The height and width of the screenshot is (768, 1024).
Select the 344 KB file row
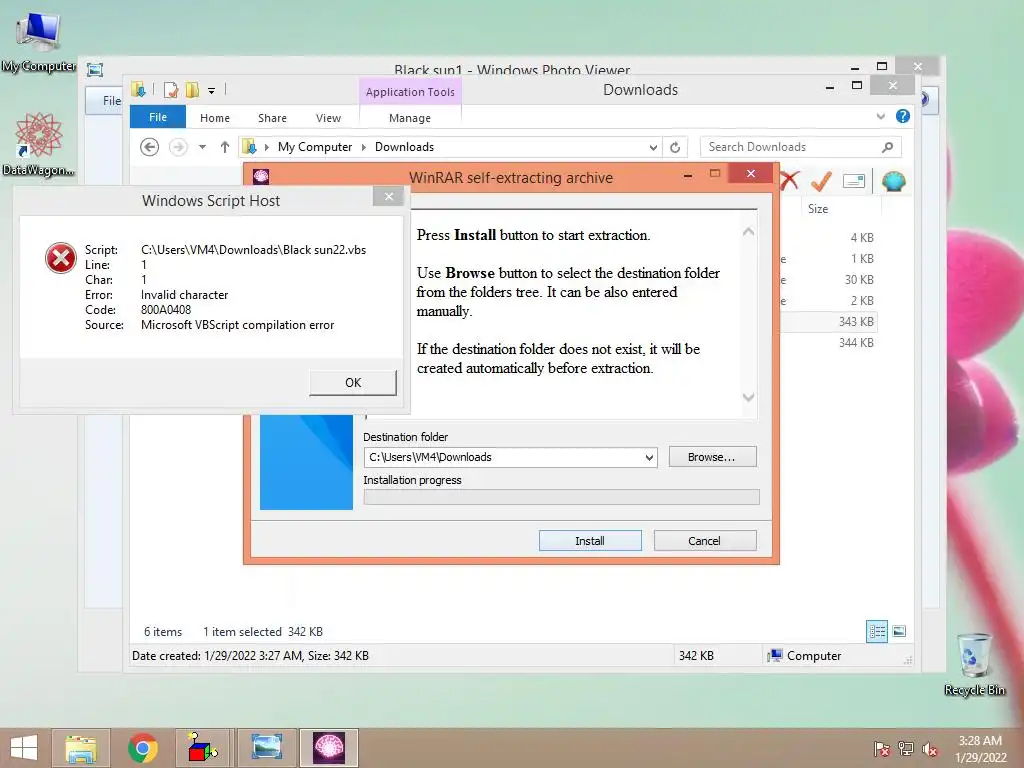pyautogui.click(x=829, y=342)
